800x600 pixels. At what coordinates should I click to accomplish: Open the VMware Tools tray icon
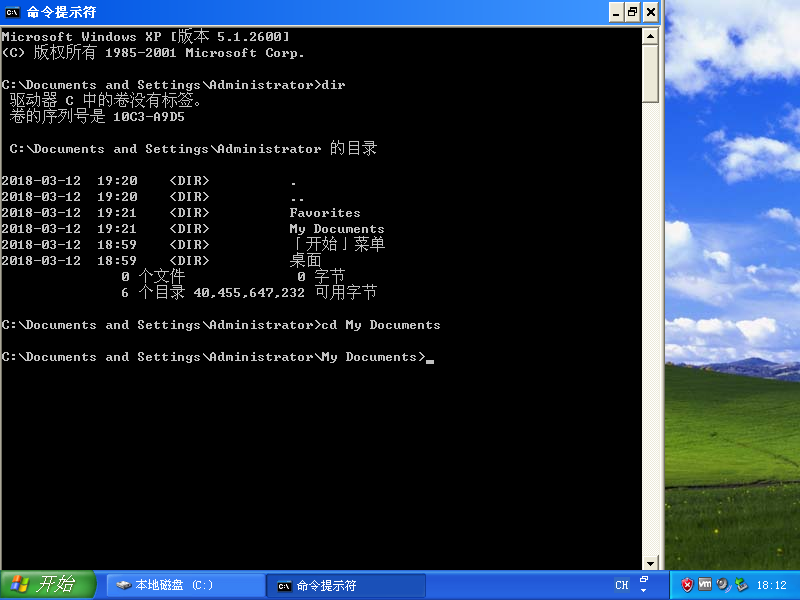705,584
